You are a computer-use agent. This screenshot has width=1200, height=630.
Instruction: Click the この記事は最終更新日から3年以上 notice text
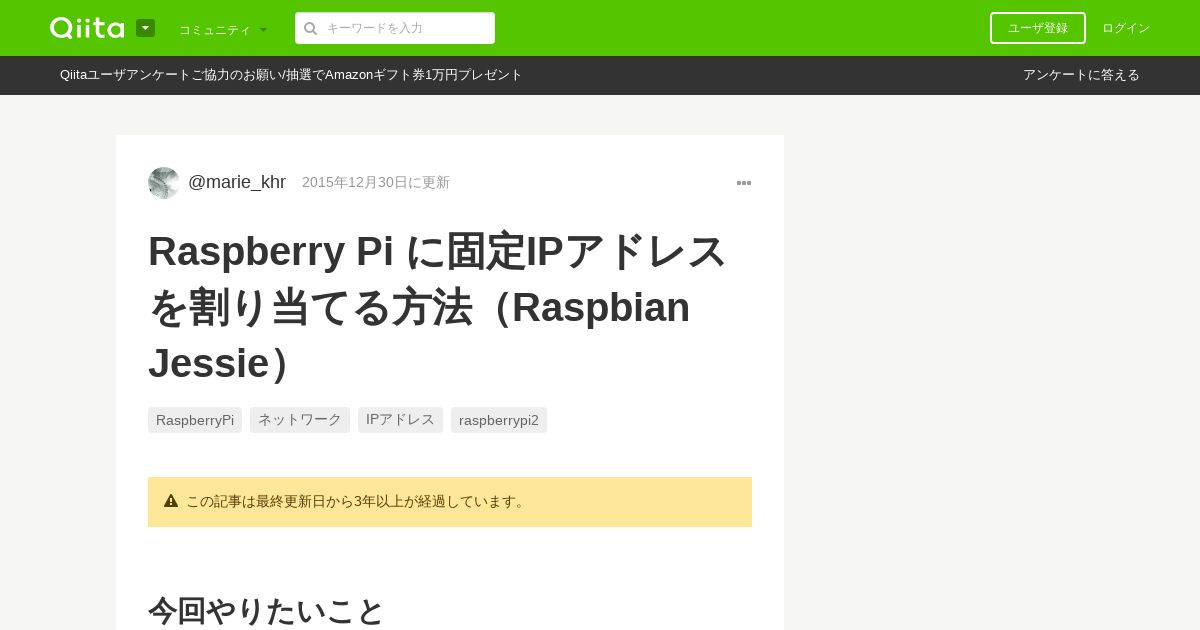click(357, 501)
